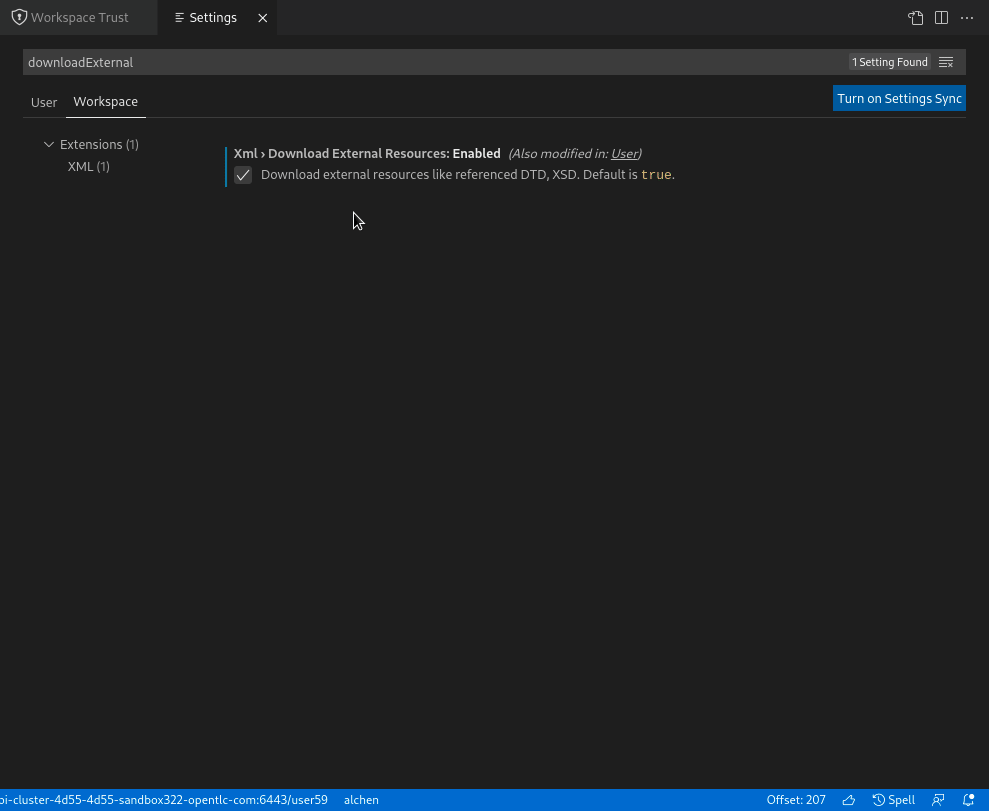Screen dimensions: 989x811
Task: Click inside the downloadExternal search field
Action: pyautogui.click(x=400, y=62)
